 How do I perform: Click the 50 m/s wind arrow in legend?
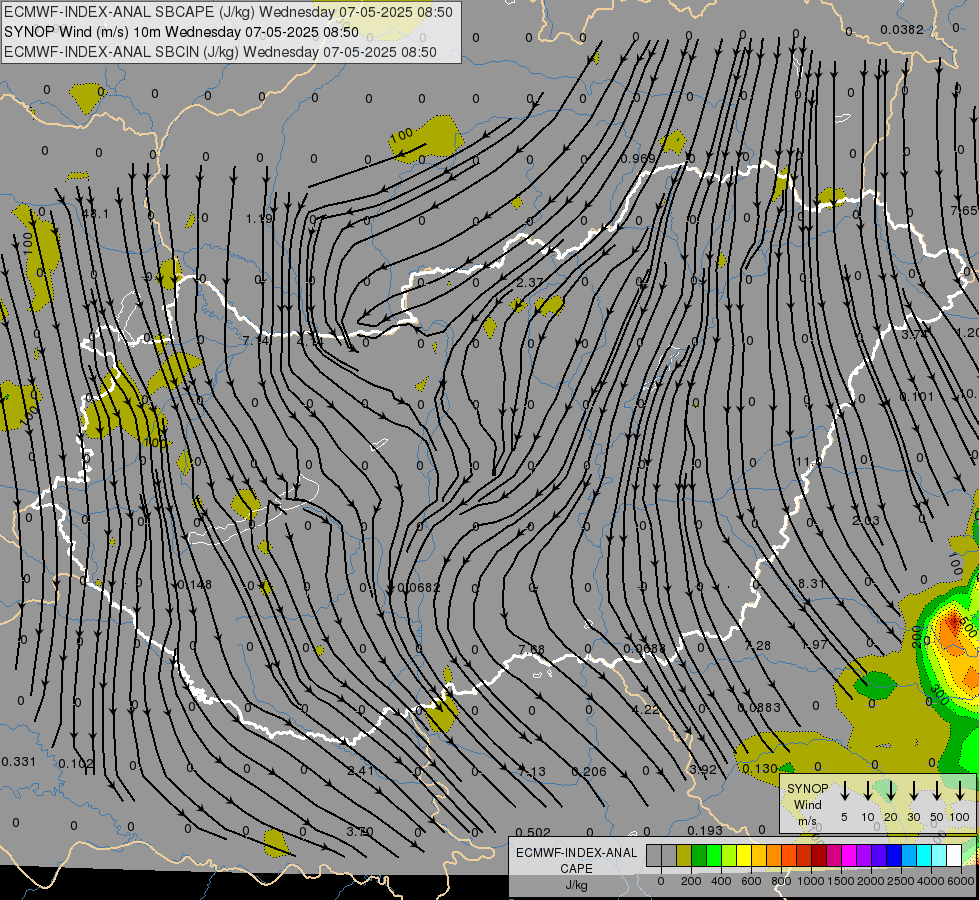click(937, 791)
